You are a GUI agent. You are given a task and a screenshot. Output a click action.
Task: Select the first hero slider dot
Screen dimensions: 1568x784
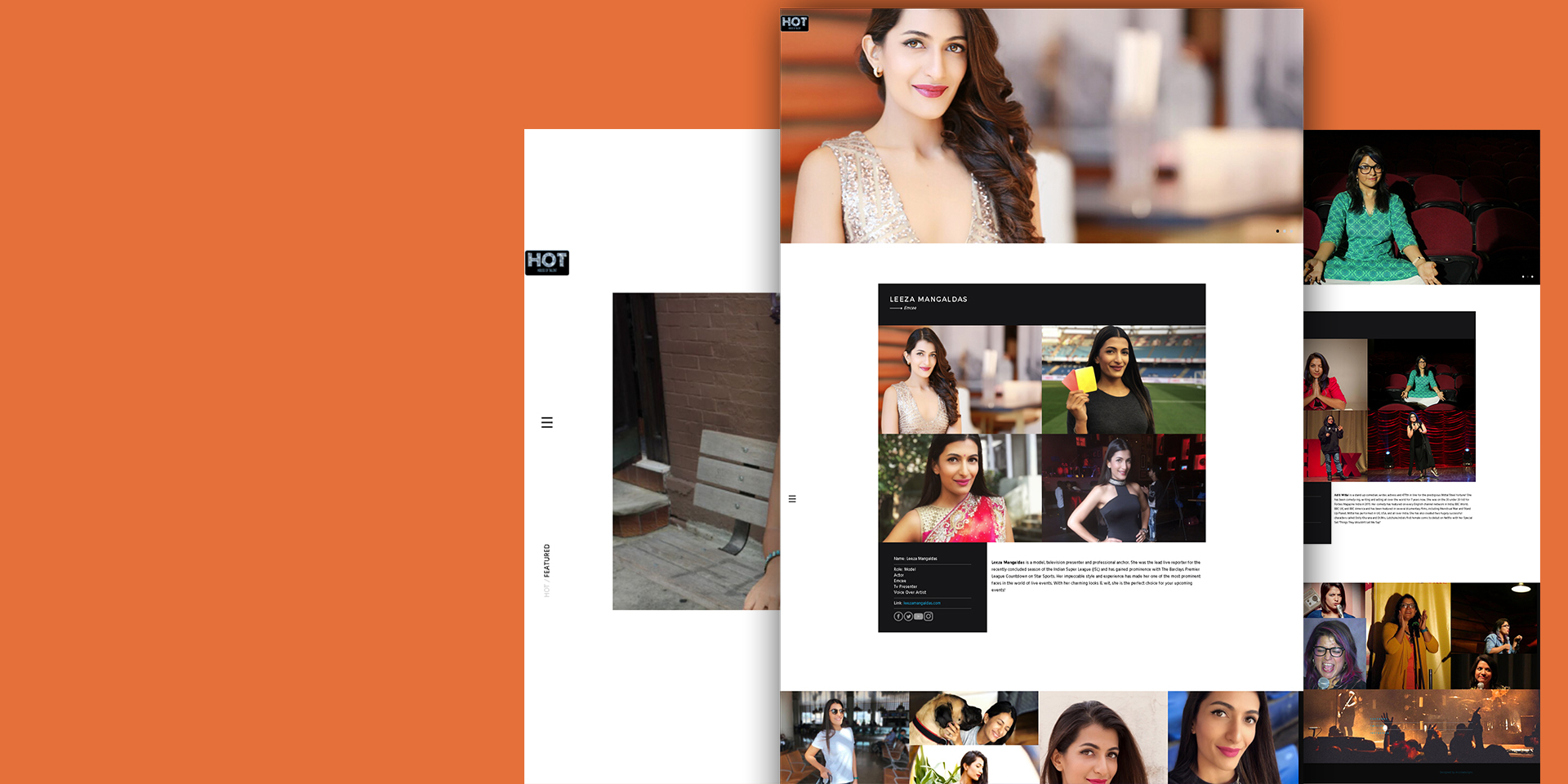point(1277,231)
